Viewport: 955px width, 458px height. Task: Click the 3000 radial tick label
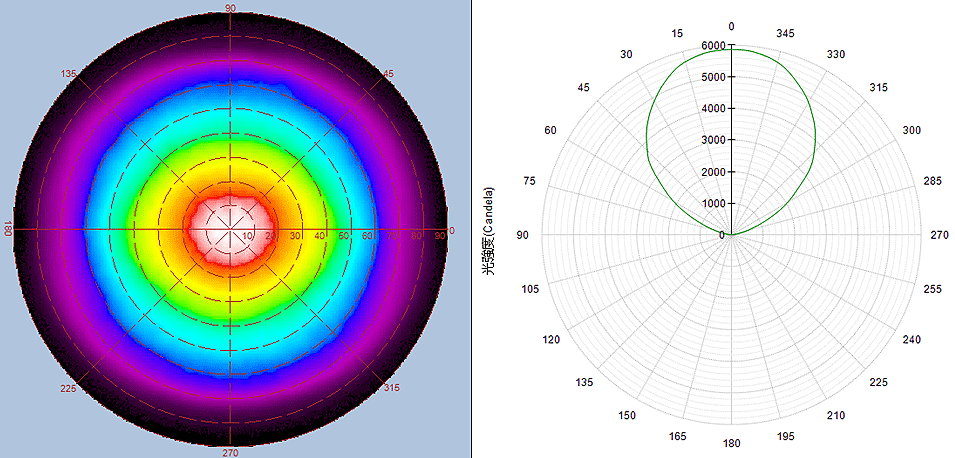coord(714,140)
